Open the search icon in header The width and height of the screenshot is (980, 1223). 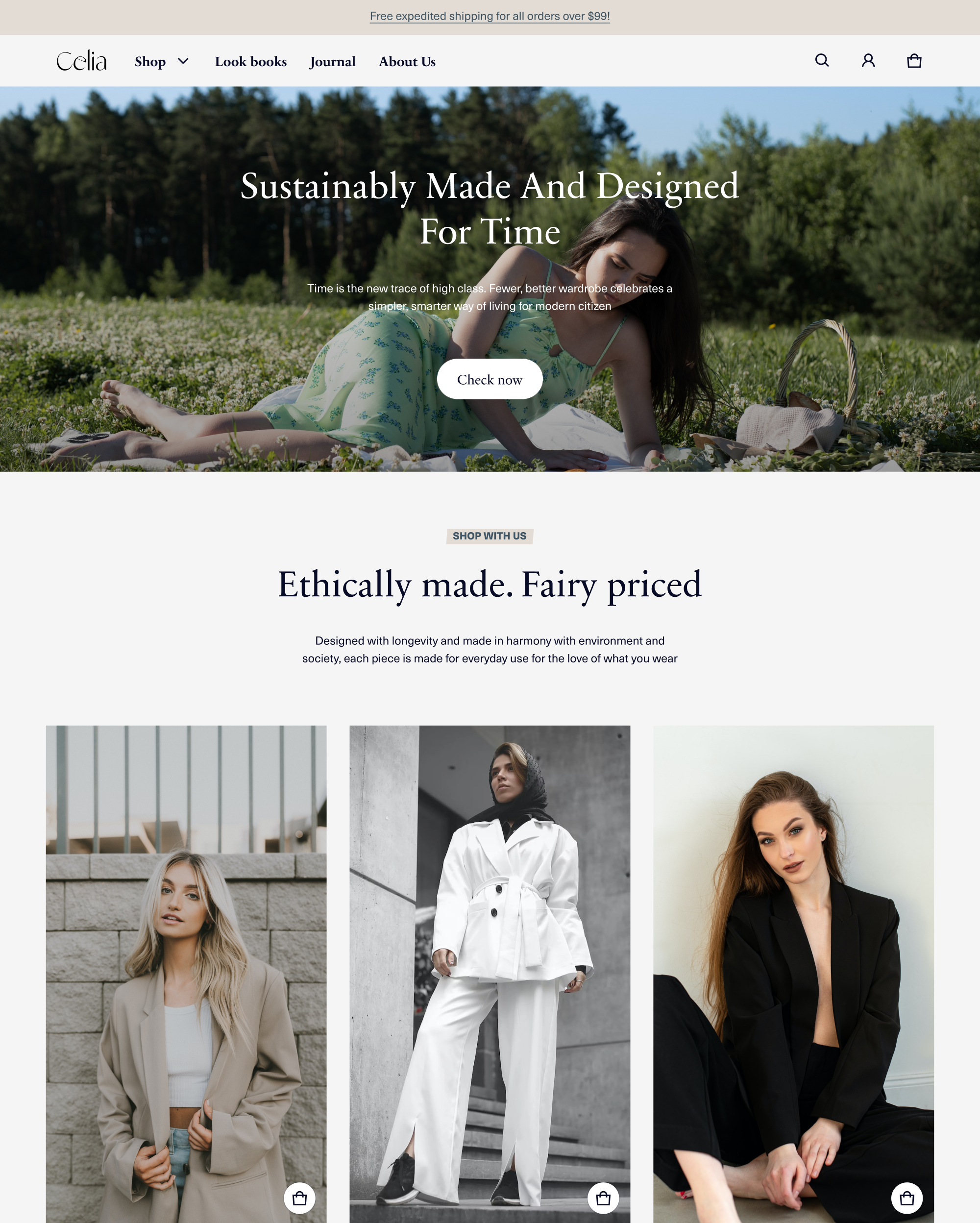pos(822,61)
